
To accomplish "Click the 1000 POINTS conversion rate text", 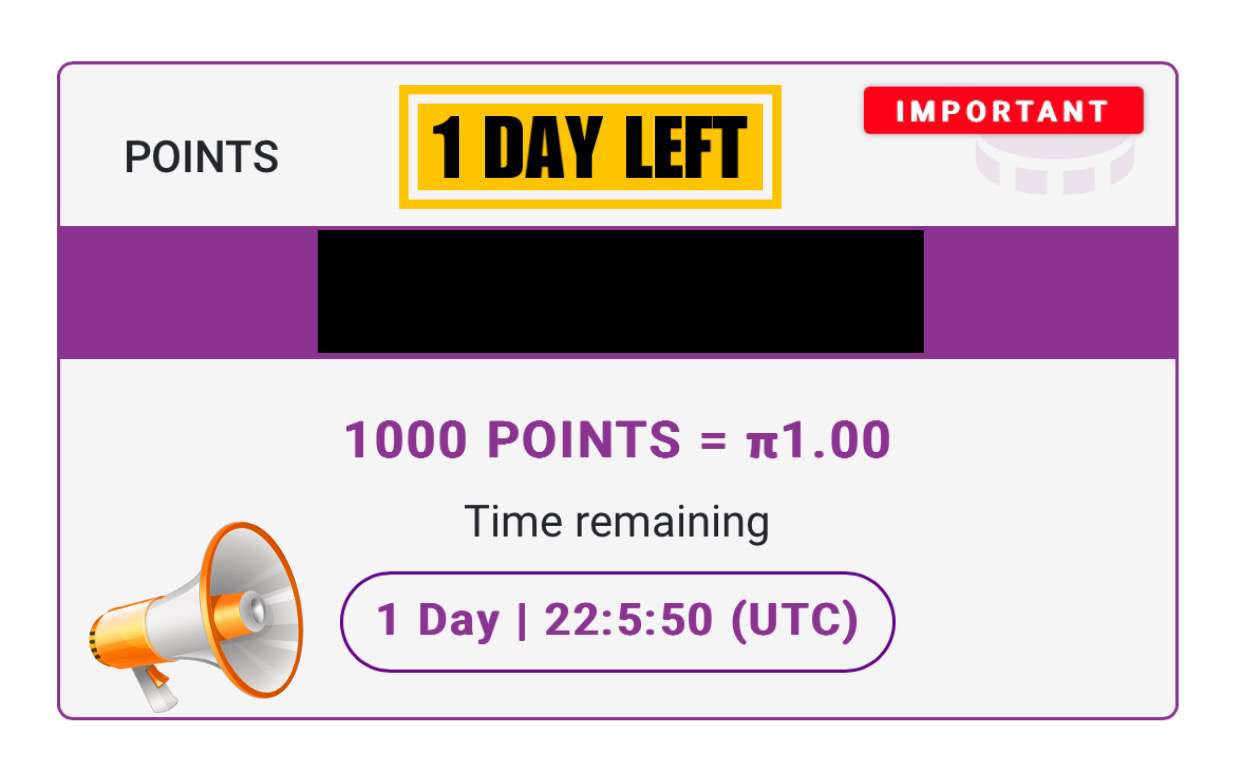I will (x=617, y=440).
